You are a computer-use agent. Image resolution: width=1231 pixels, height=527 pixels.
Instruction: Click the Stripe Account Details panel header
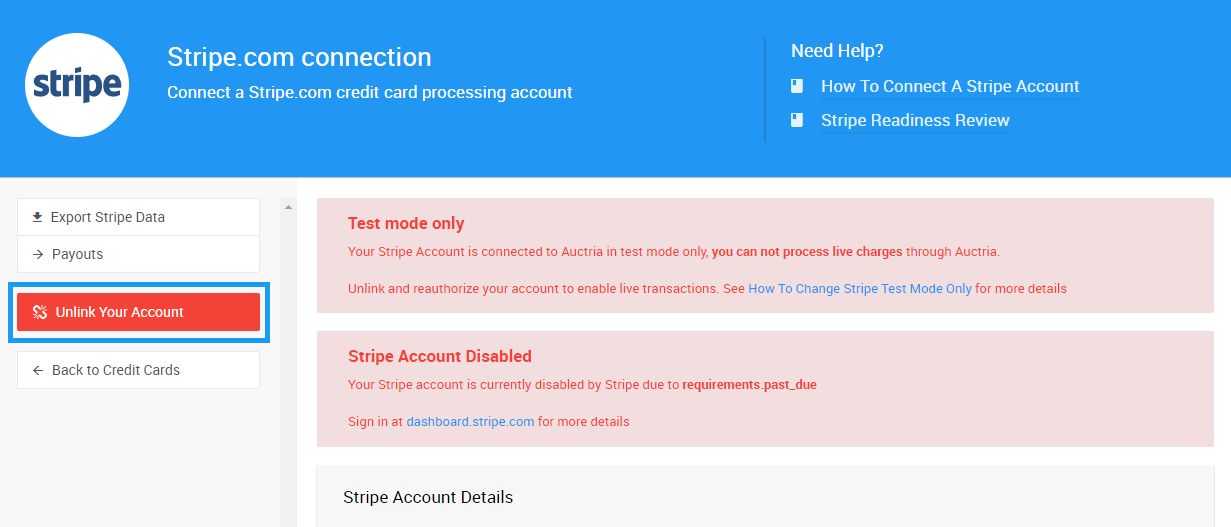pyautogui.click(x=428, y=497)
